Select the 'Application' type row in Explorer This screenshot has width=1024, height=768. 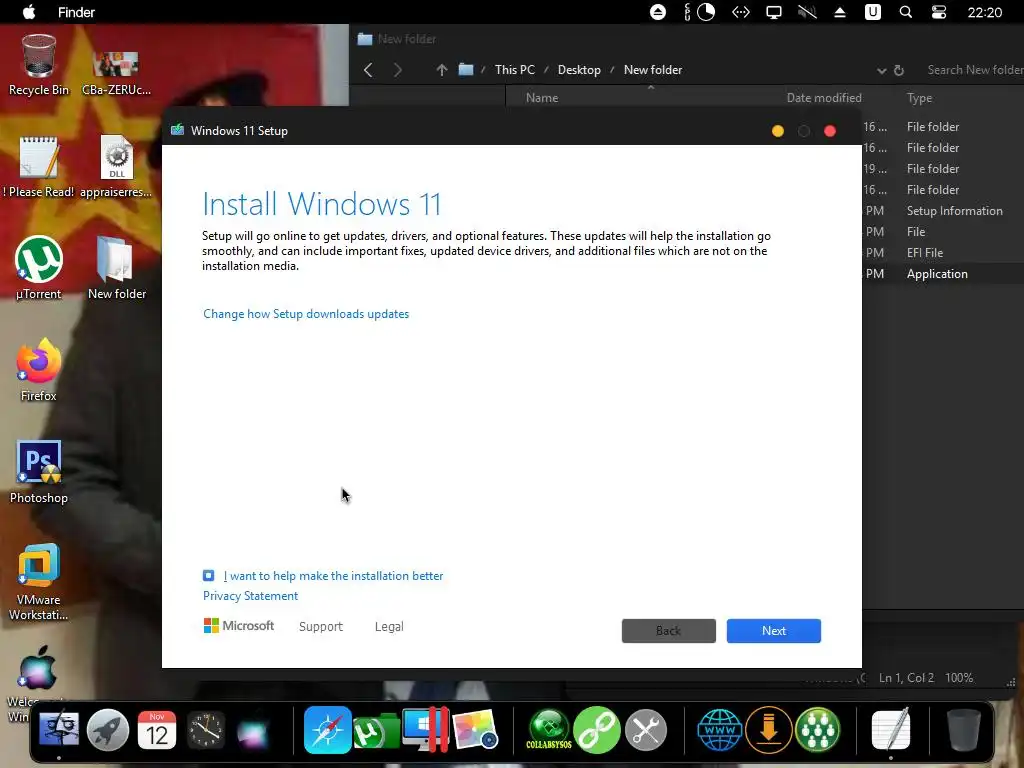937,274
